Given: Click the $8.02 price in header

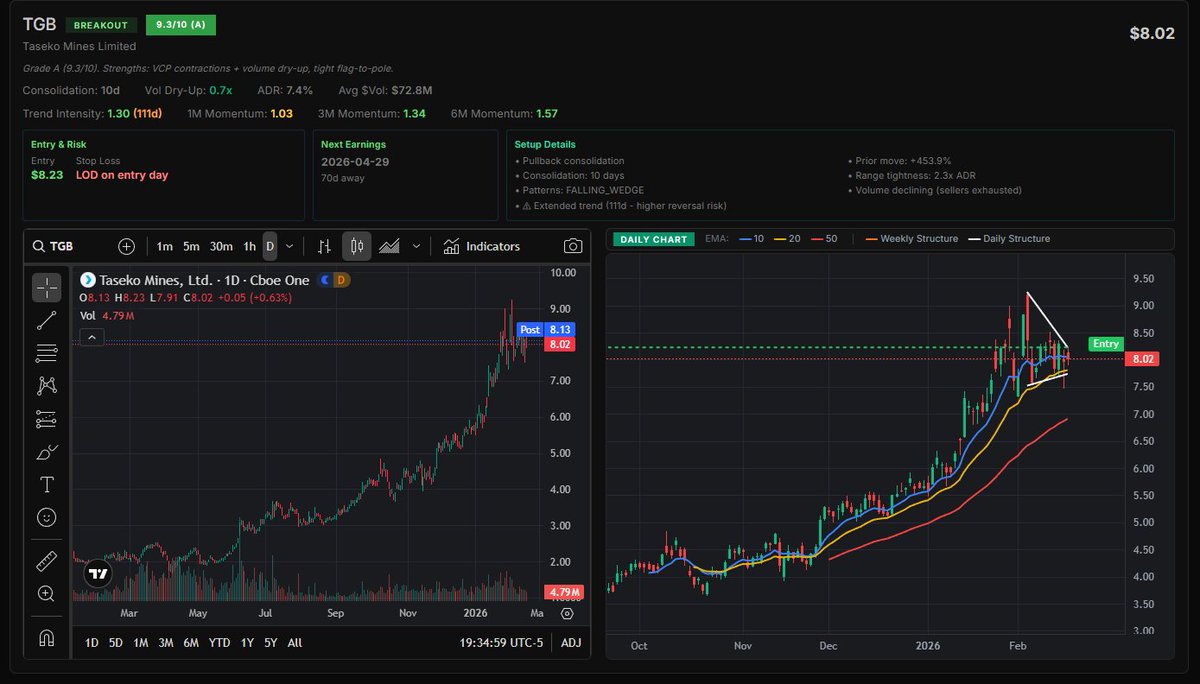Looking at the screenshot, I should [1152, 33].
